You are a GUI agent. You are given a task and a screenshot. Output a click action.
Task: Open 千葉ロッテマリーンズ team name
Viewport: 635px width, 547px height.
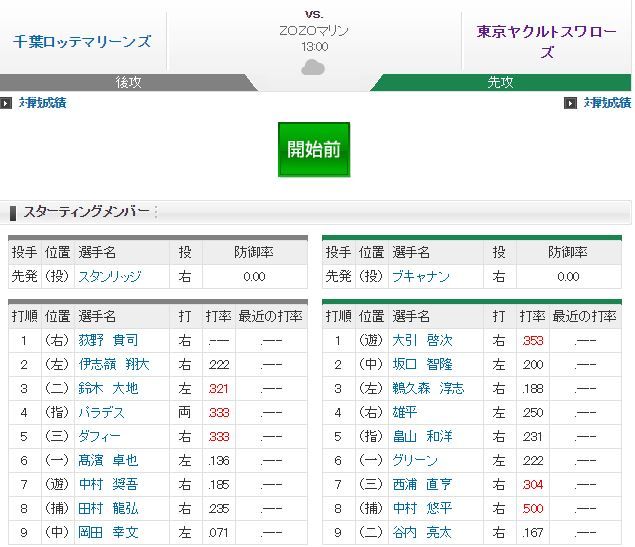[x=82, y=41]
